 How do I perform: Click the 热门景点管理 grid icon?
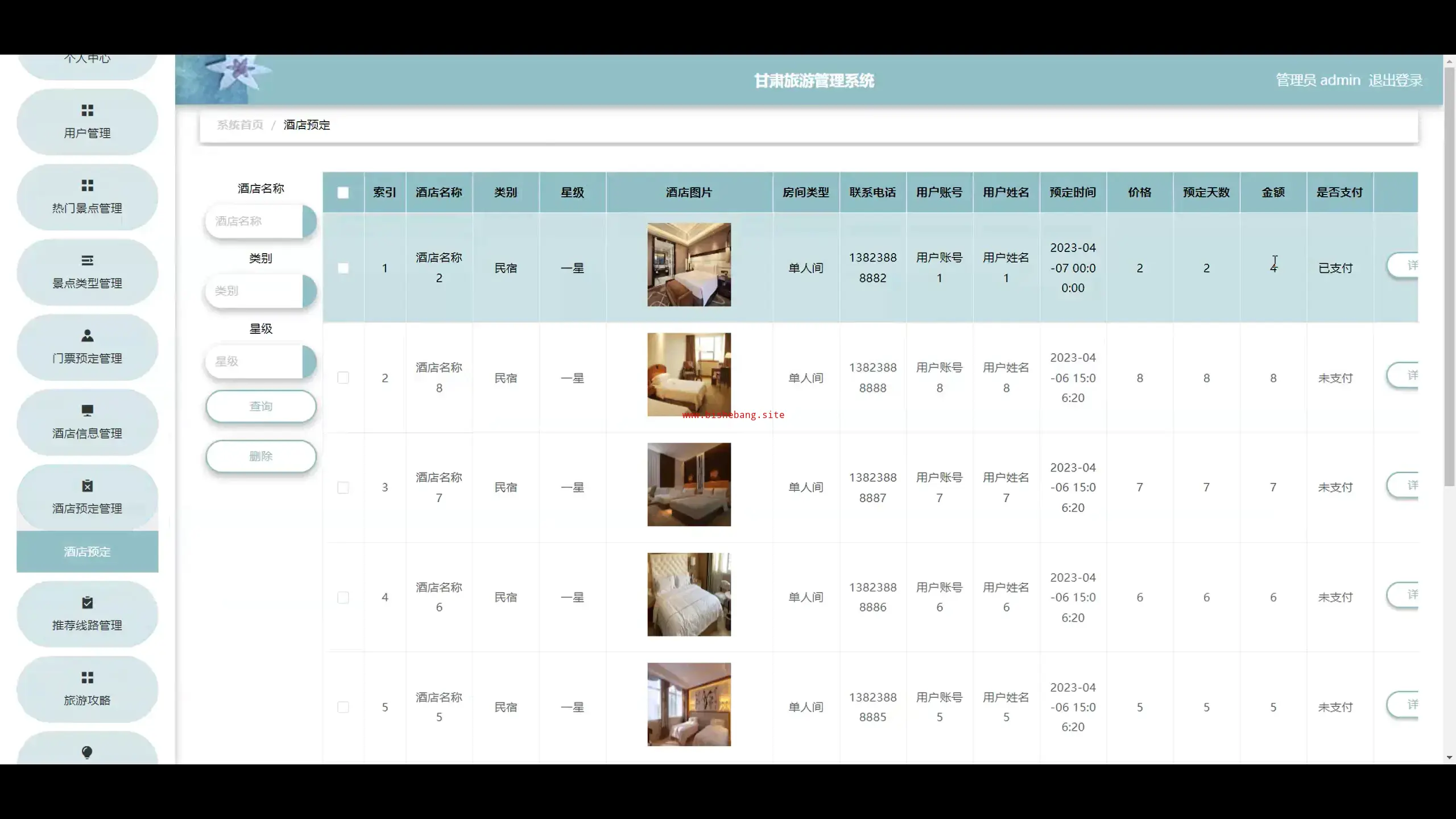pyautogui.click(x=87, y=185)
